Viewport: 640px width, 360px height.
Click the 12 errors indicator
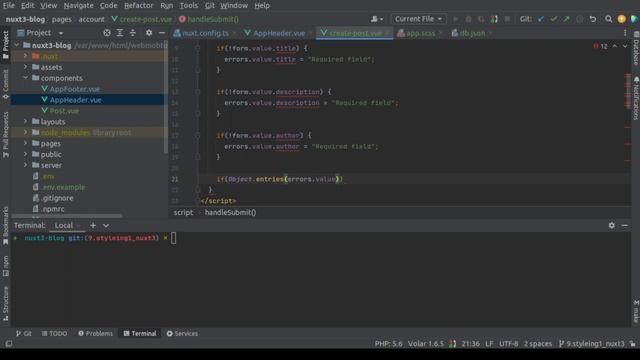(x=600, y=46)
